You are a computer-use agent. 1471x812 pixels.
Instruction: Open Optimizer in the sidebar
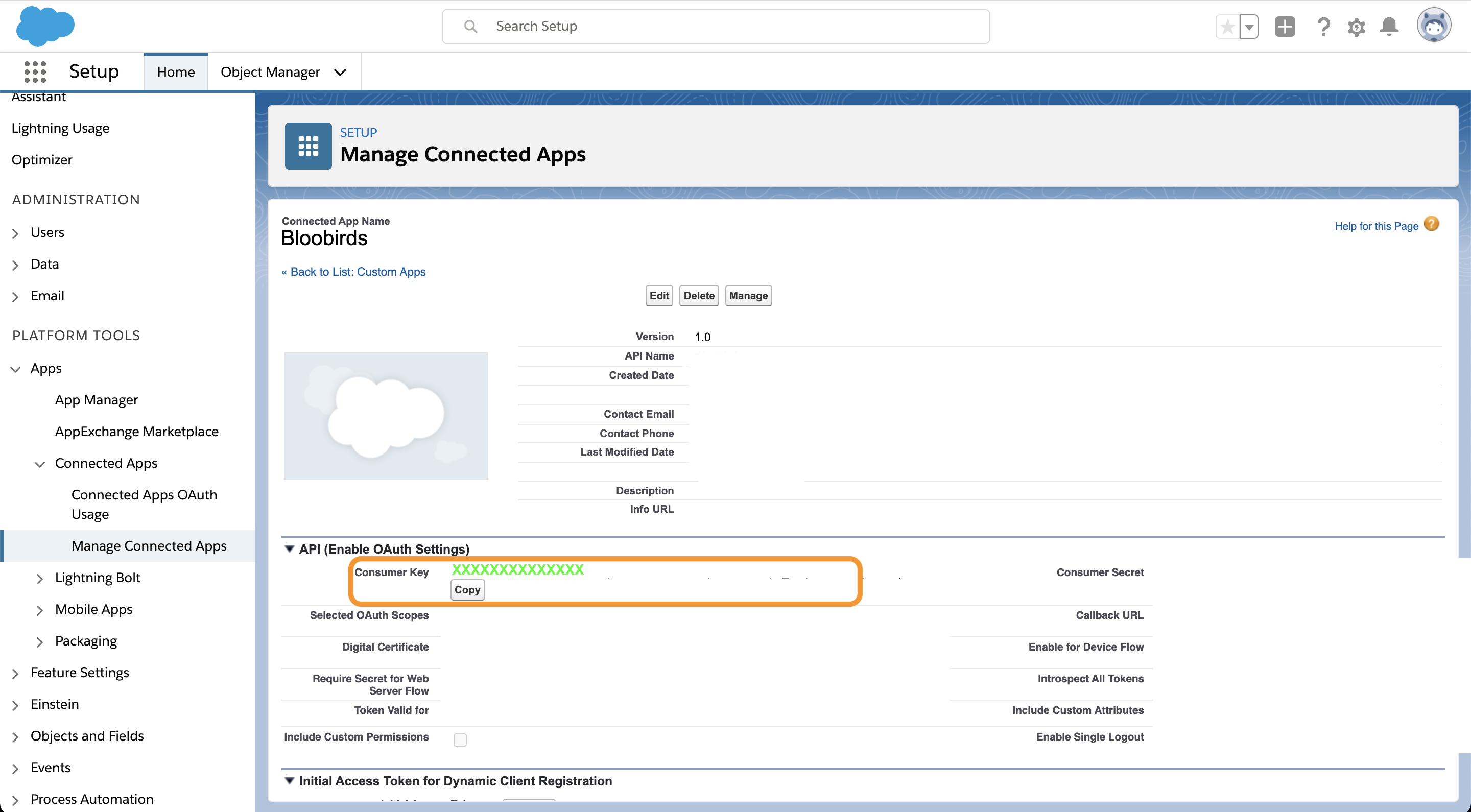tap(42, 160)
